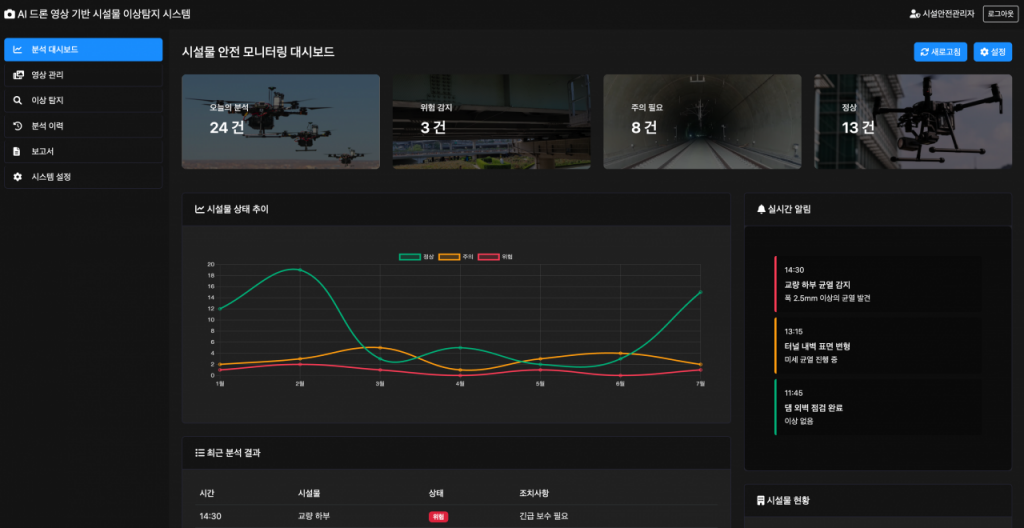This screenshot has width=1024, height=528.
Task: Click the bell icon in 실시간 알림
Action: point(761,209)
